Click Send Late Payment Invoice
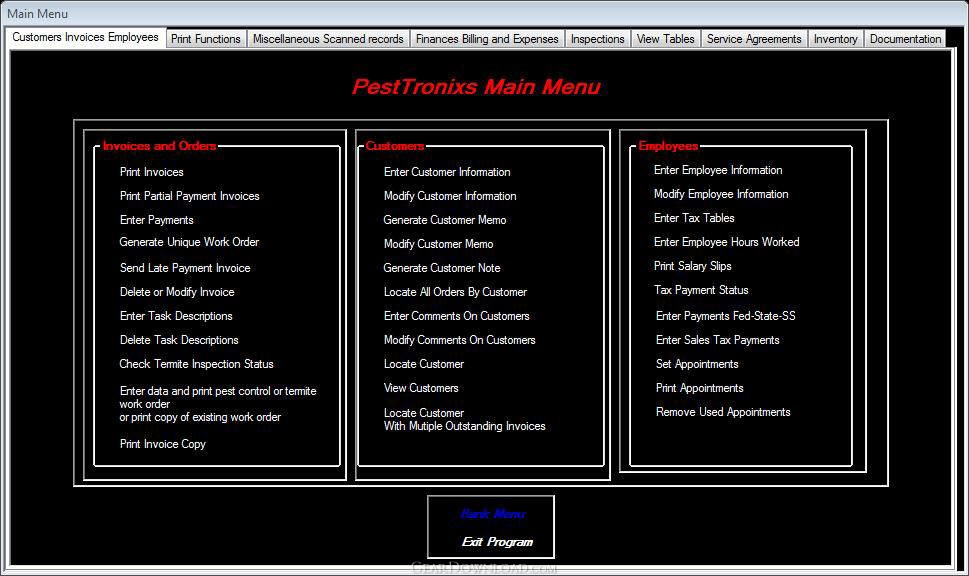 click(185, 268)
